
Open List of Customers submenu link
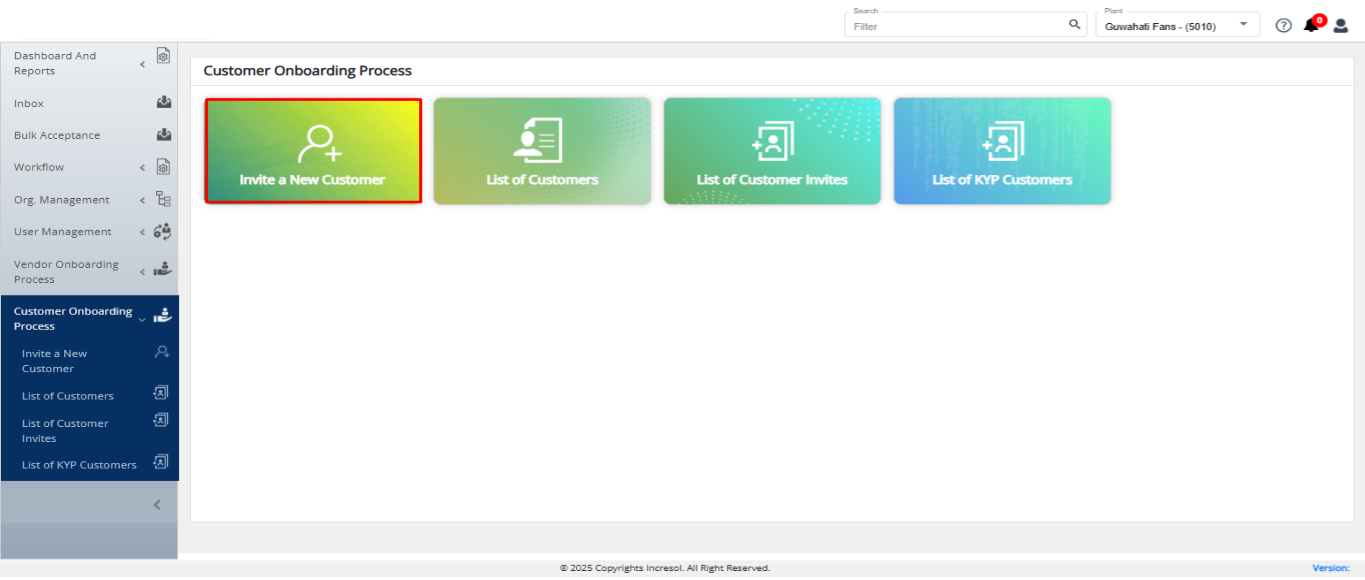68,396
